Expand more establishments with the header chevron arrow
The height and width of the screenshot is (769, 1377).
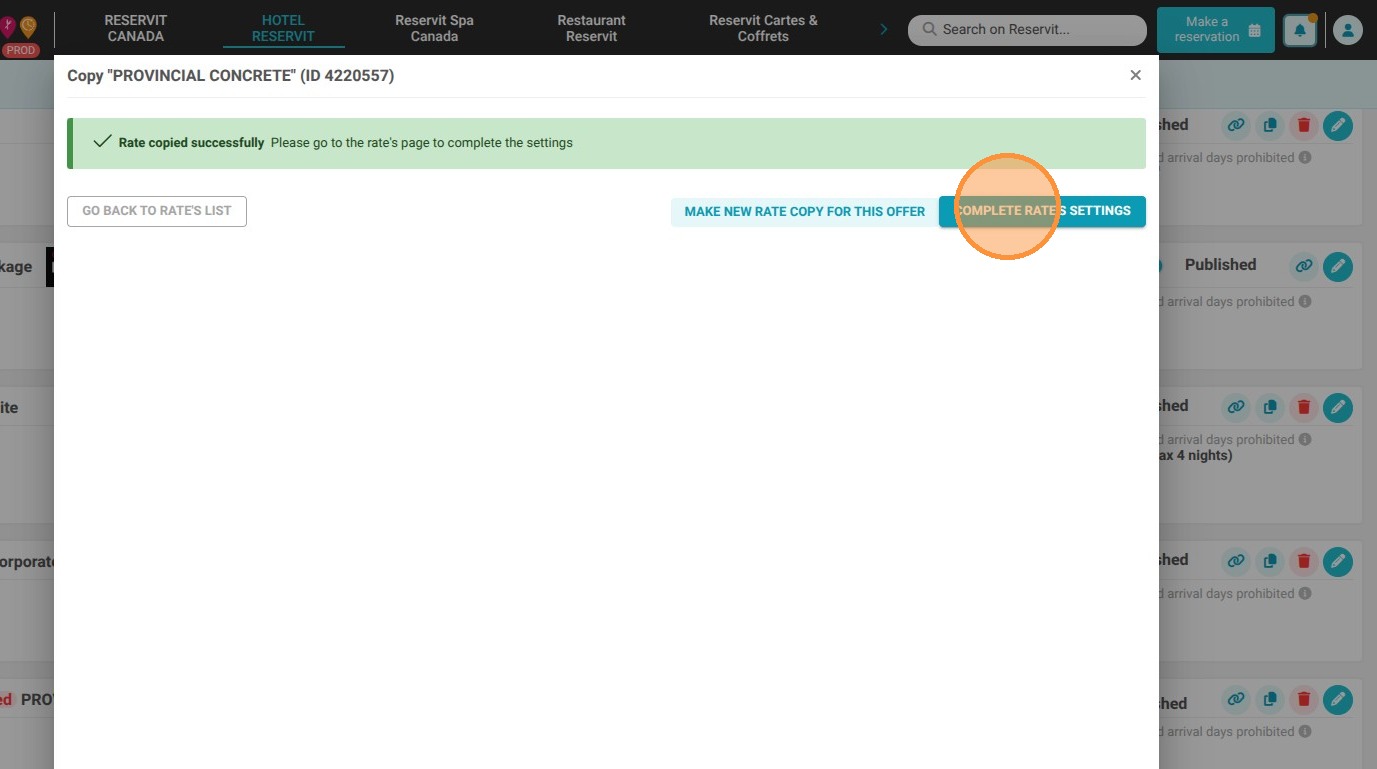pos(883,29)
